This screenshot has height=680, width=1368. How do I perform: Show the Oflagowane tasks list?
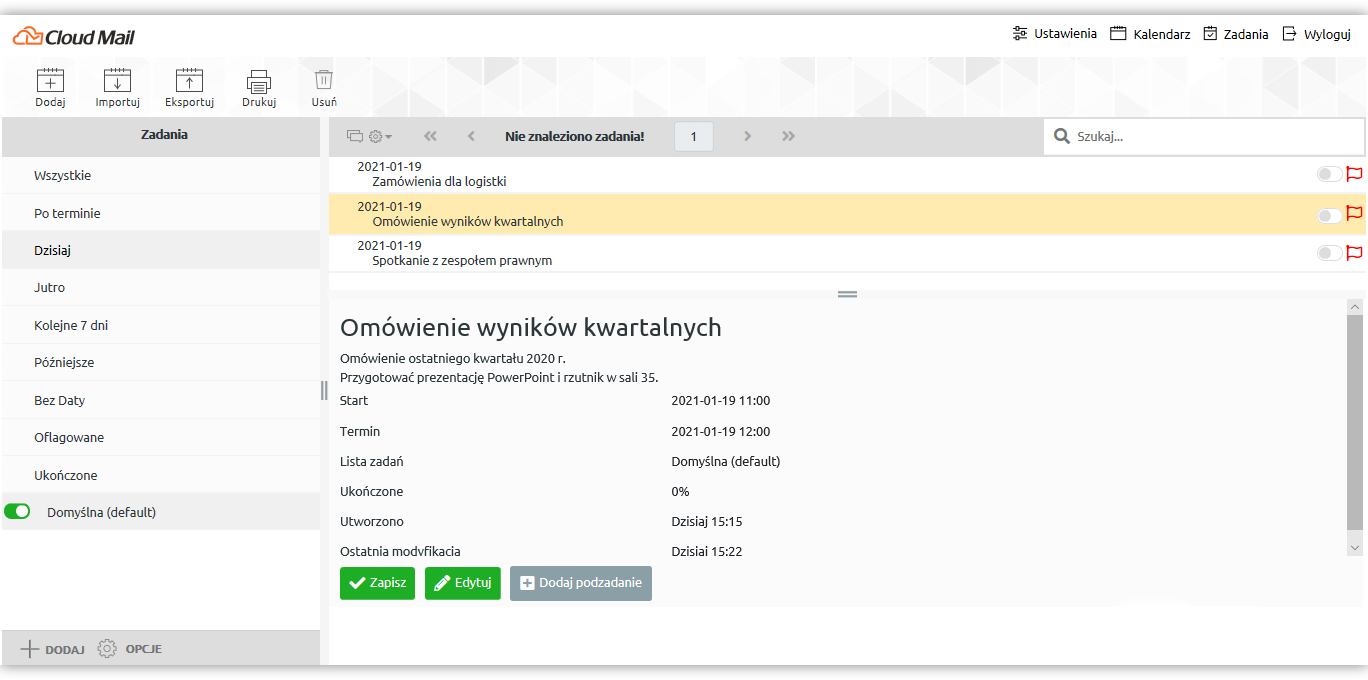[69, 437]
